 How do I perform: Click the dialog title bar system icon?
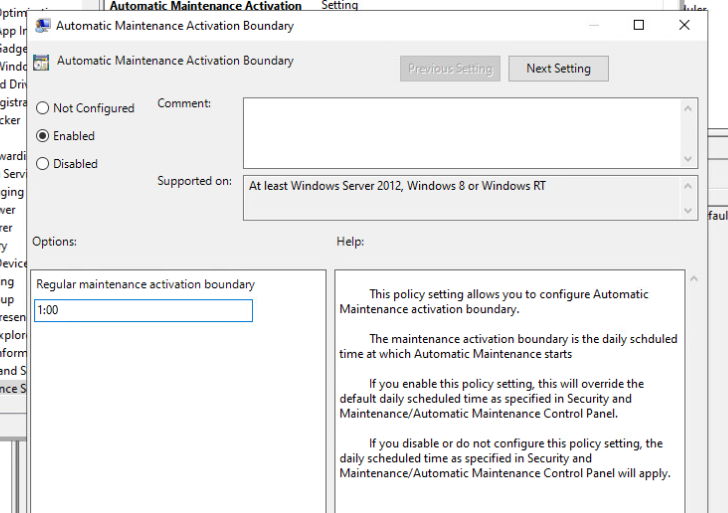tap(43, 26)
